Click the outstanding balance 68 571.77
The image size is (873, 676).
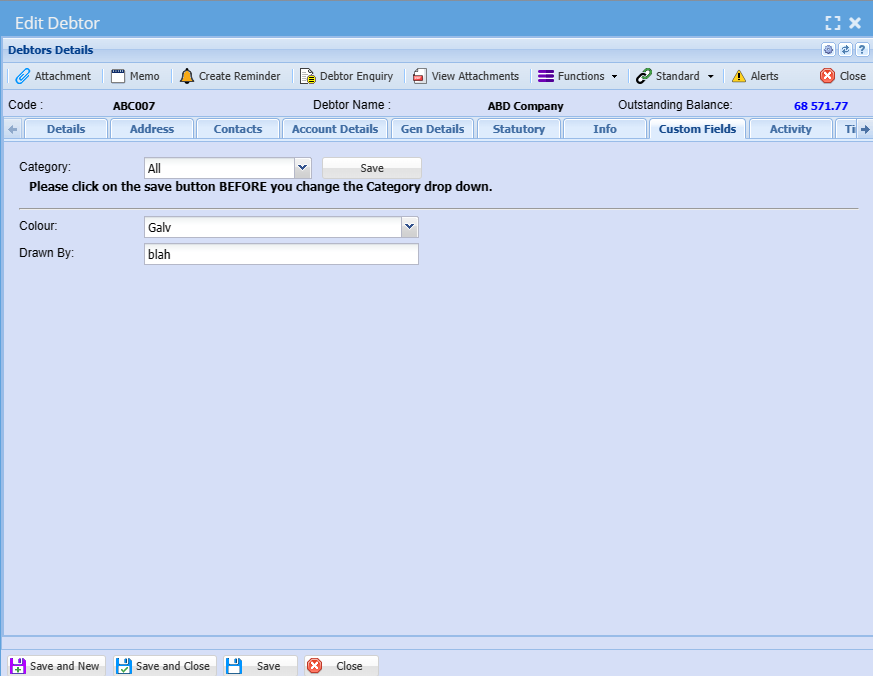coord(821,106)
